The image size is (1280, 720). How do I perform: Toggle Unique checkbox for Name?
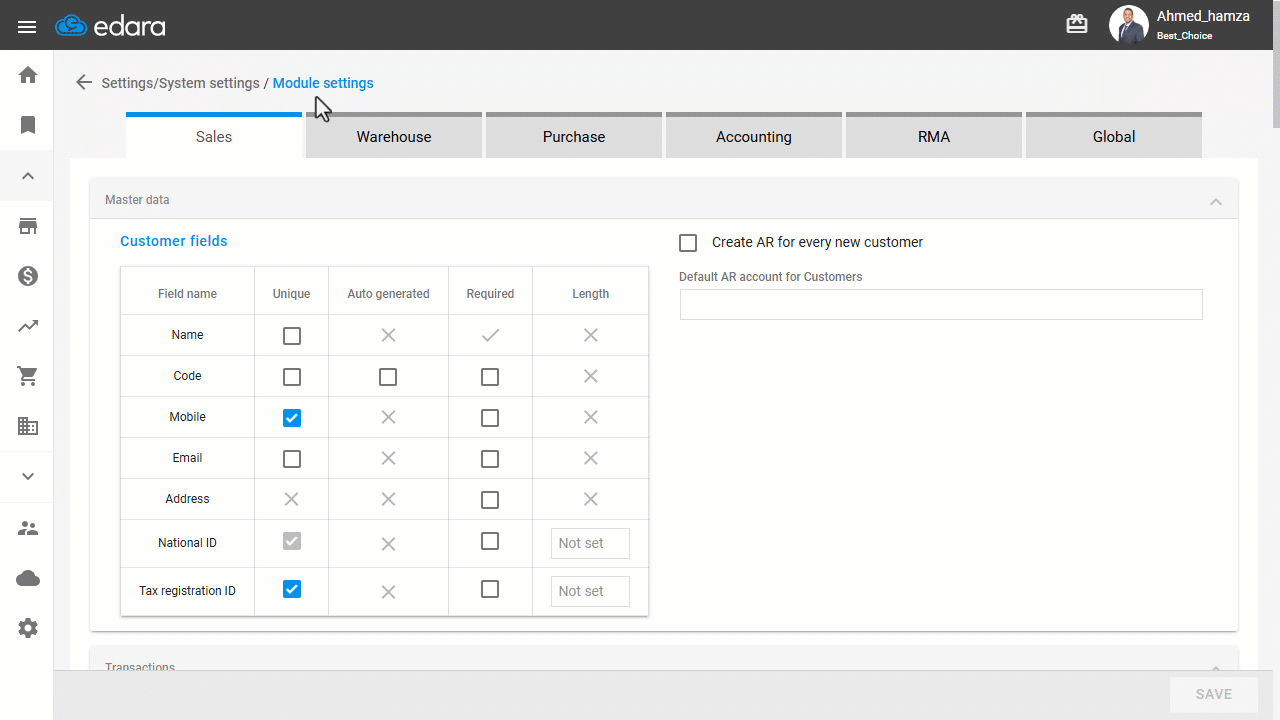click(x=292, y=336)
